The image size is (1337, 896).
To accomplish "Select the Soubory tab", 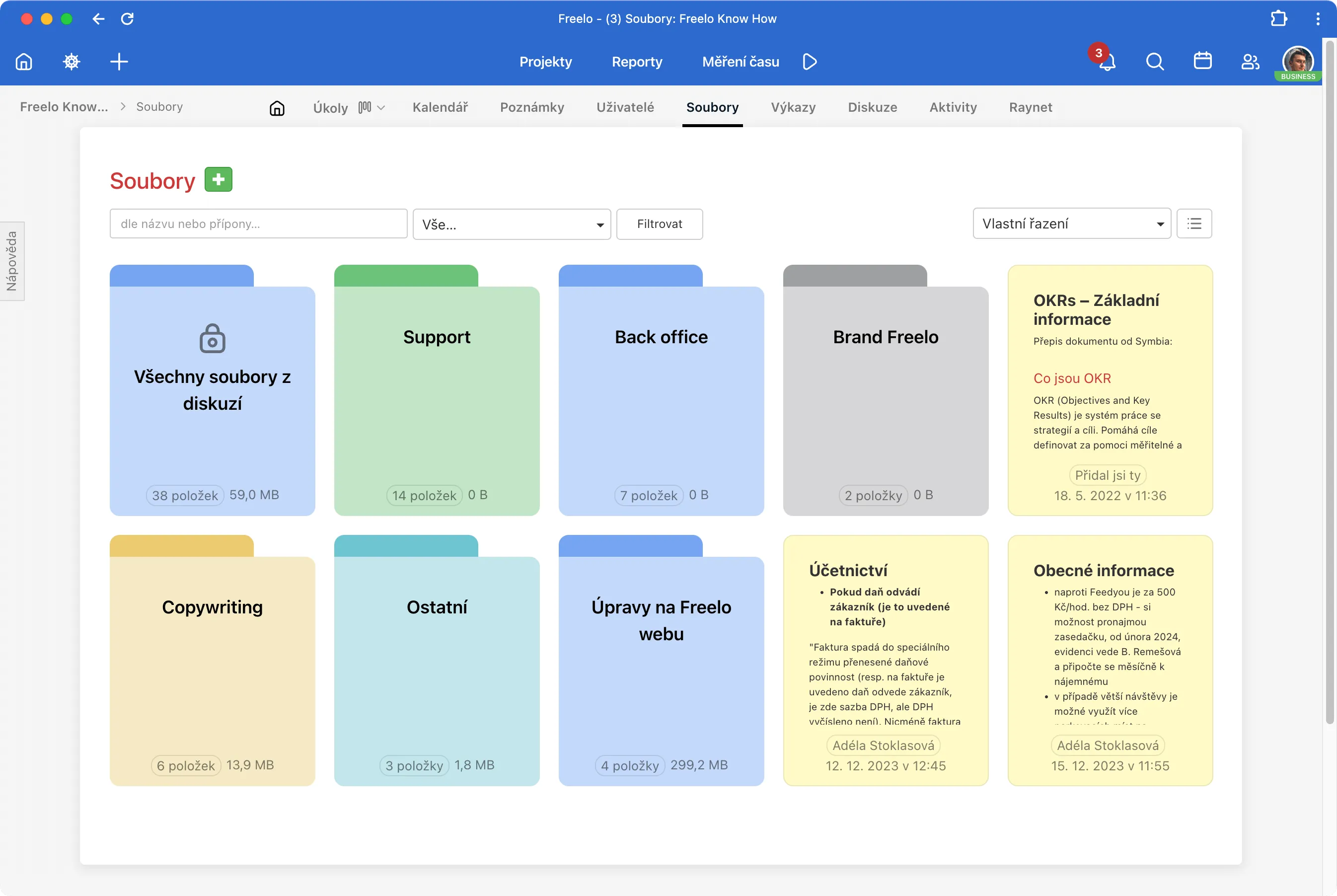I will [x=713, y=107].
